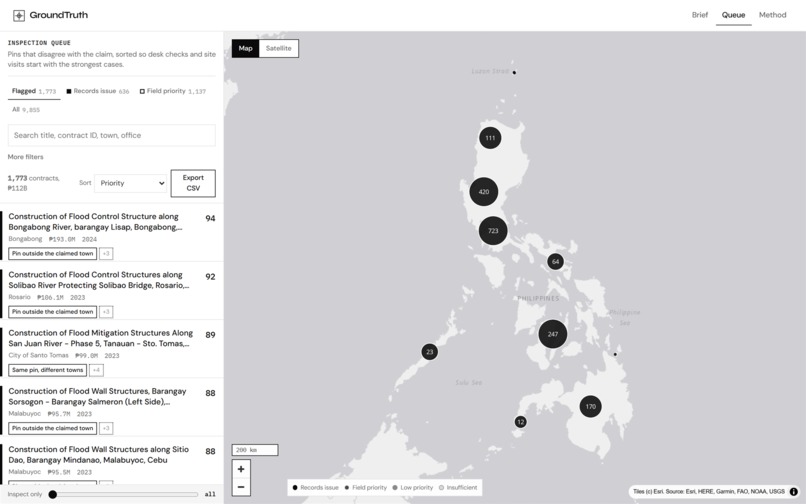Expand More filters

coord(25,157)
